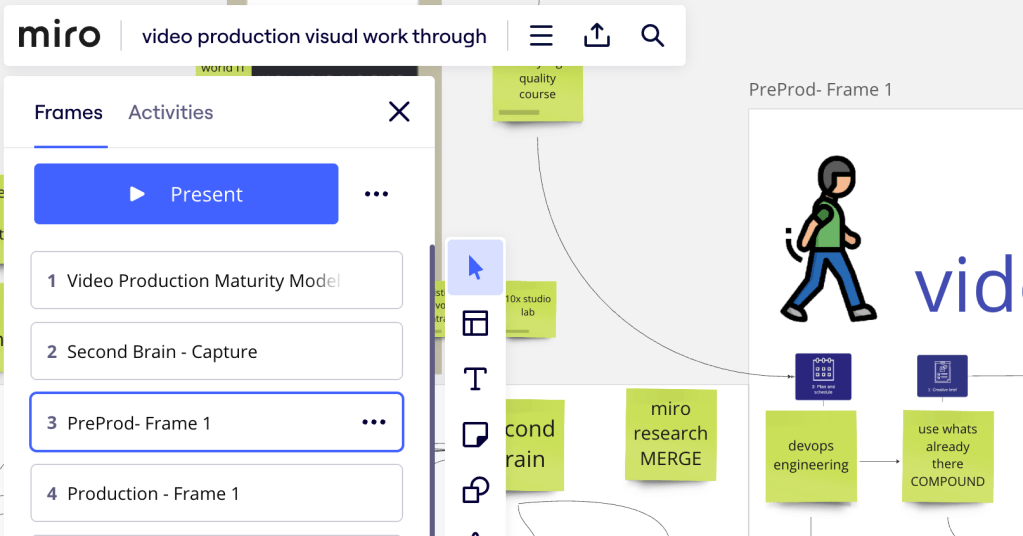
Task: Start presentation with Present button
Action: 186,194
